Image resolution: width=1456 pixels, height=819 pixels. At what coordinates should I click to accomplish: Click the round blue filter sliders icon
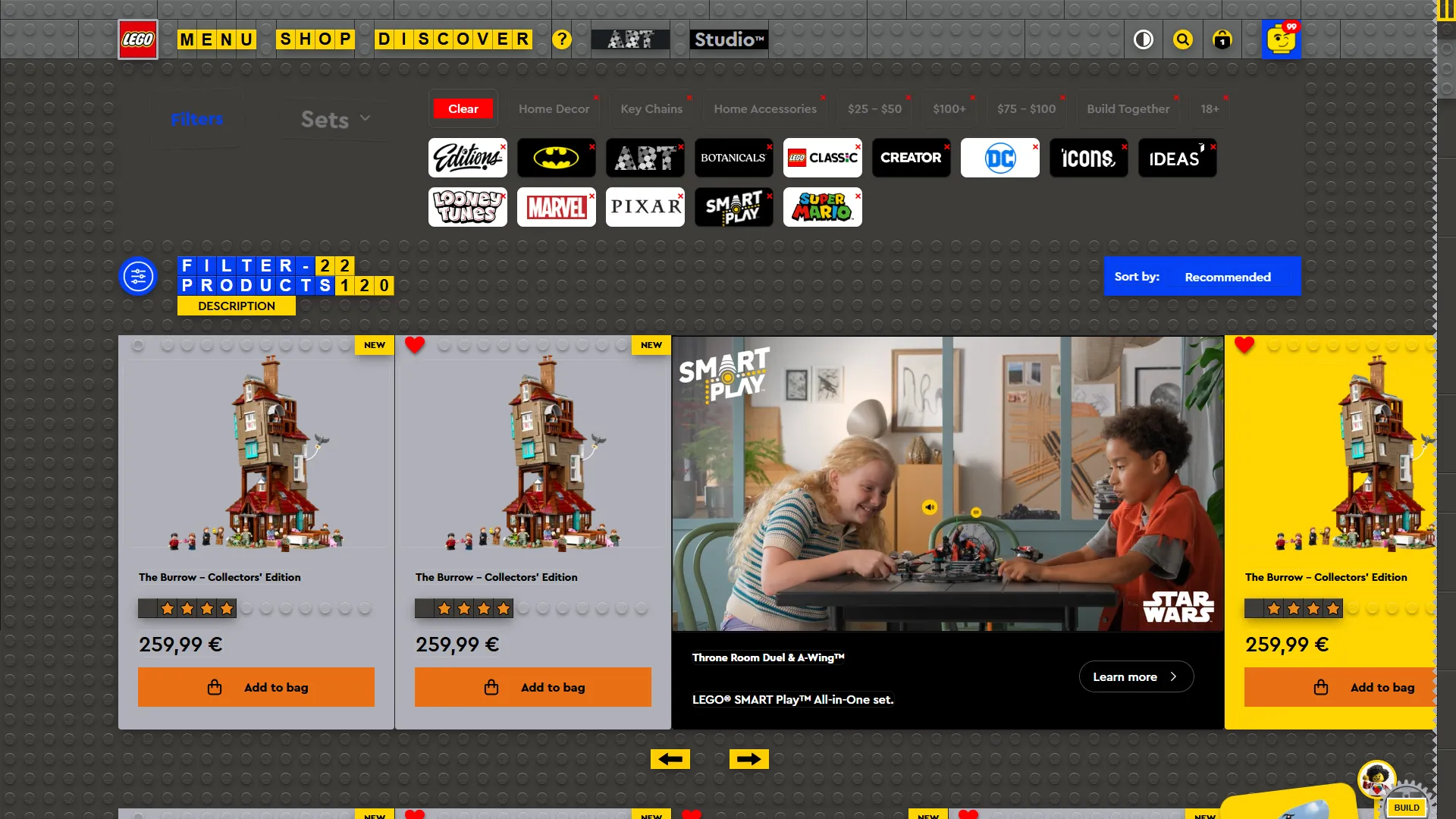coord(138,276)
